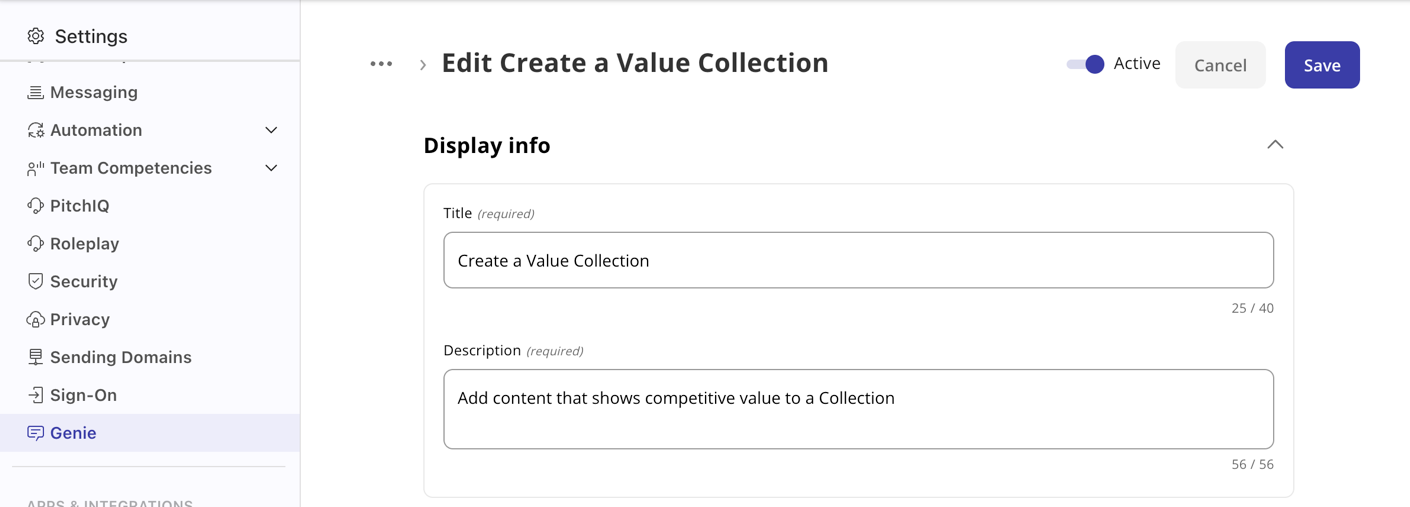Viewport: 1410px width, 507px height.
Task: Click the Automation icon in sidebar
Action: tap(36, 130)
